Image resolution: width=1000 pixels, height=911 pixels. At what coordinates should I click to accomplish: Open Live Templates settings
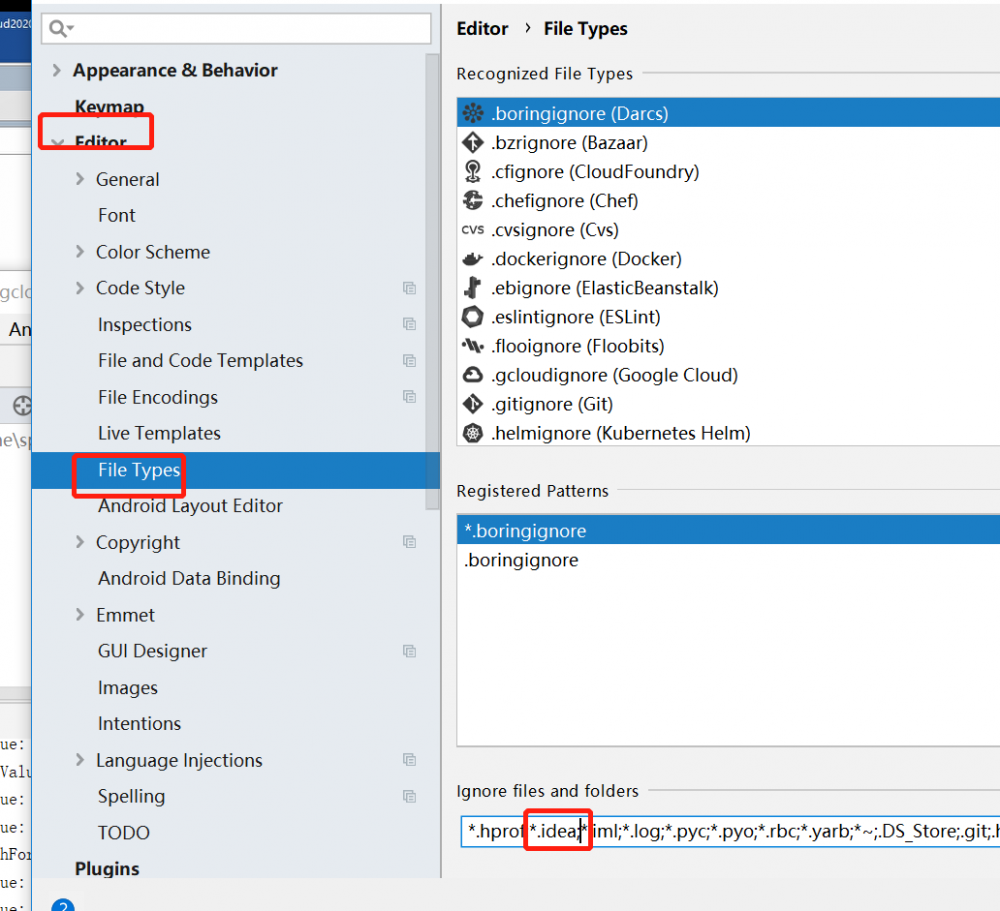[x=159, y=433]
